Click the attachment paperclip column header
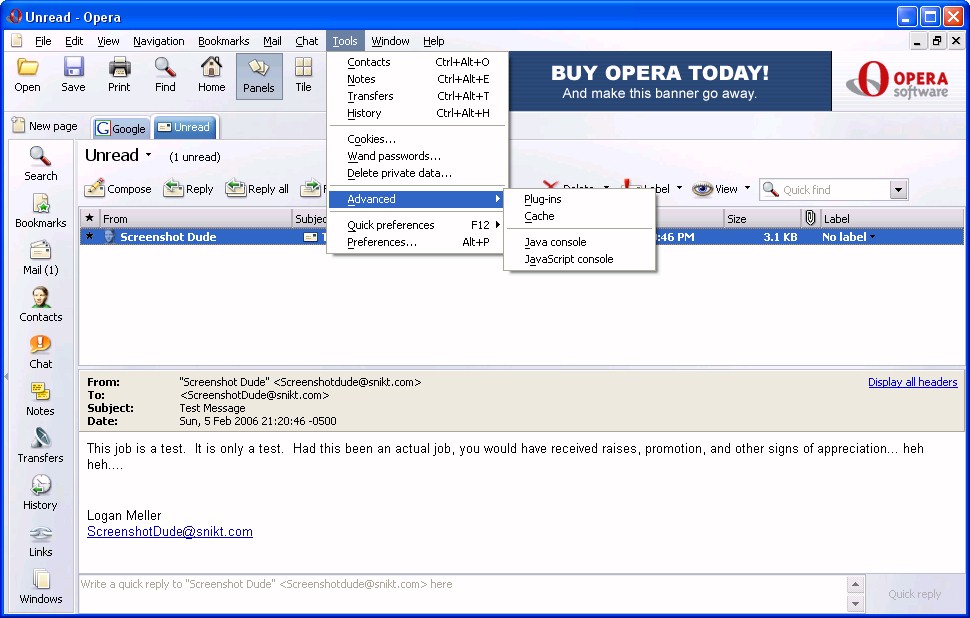Image resolution: width=970 pixels, height=618 pixels. [x=810, y=218]
